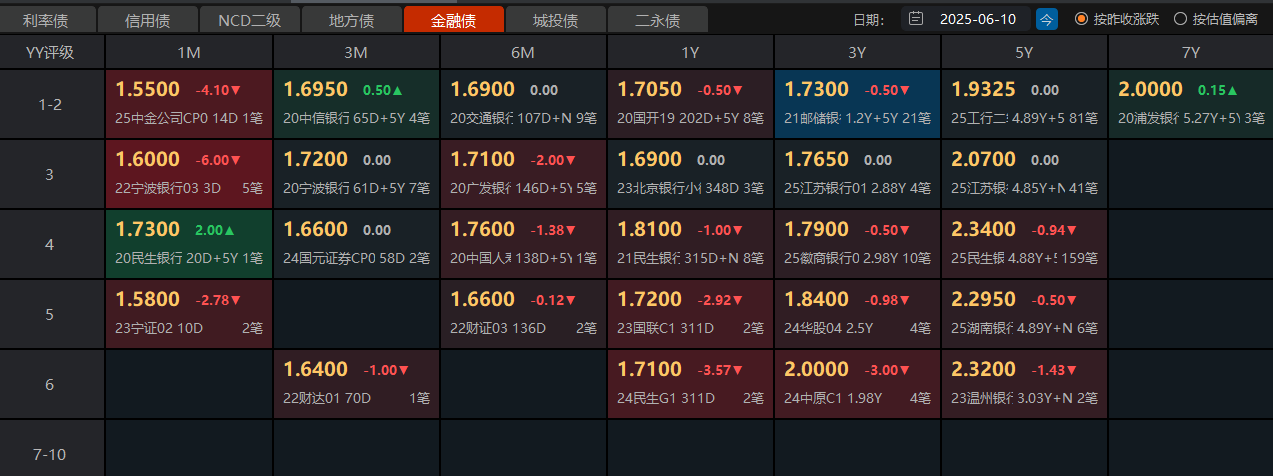
Task: Open the 22财达01 70D cell
Action: (x=356, y=384)
